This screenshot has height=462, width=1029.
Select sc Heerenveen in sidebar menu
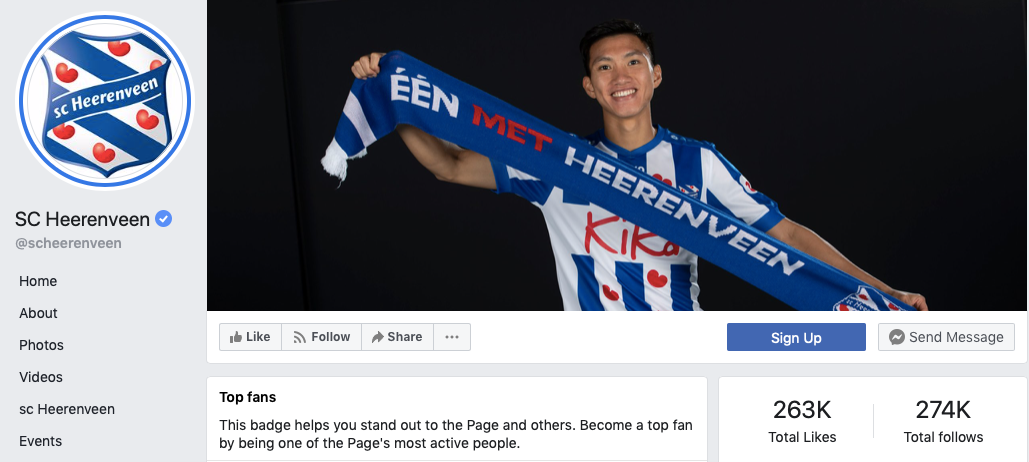pos(67,410)
